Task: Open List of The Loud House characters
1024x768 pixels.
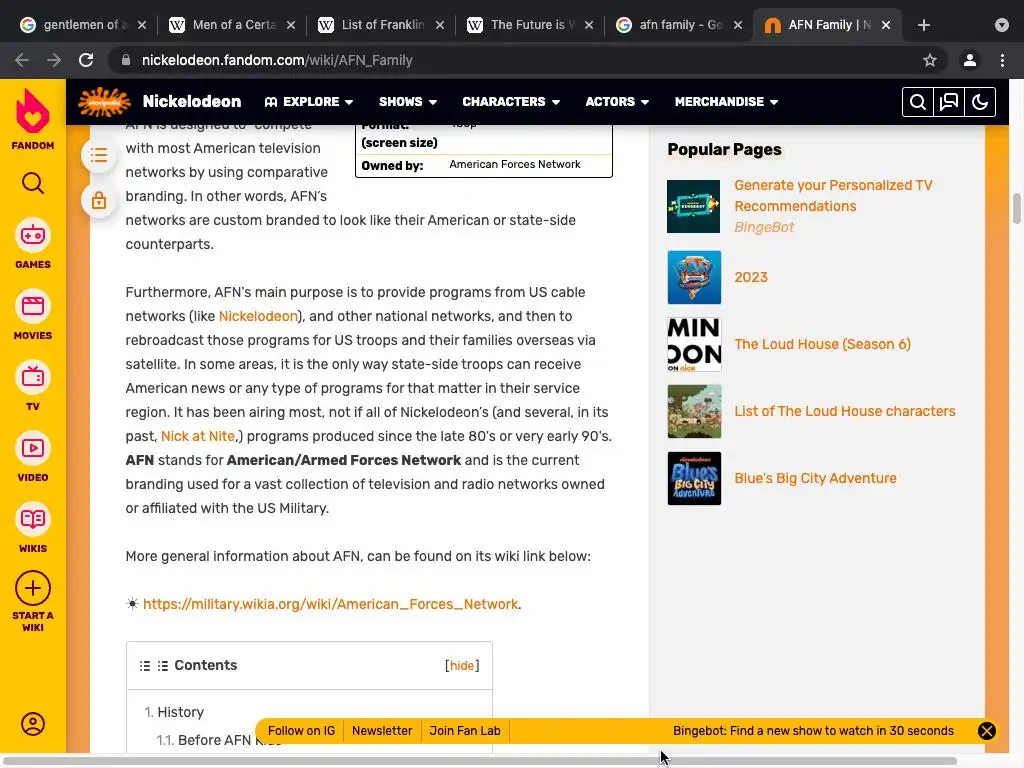Action: [x=844, y=411]
